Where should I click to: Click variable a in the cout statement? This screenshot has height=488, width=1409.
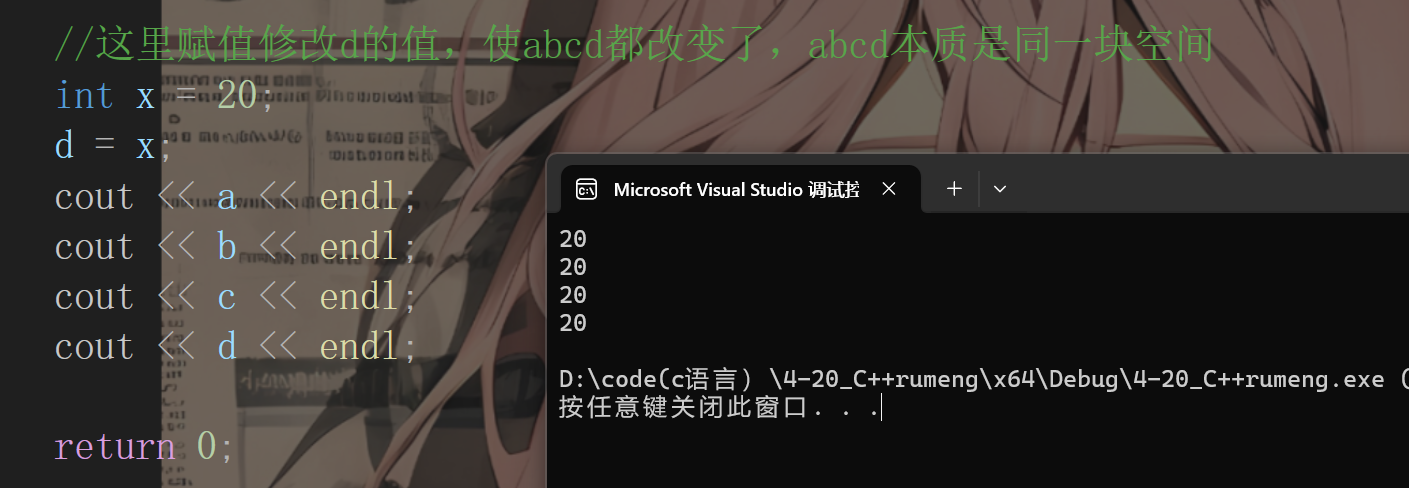(x=227, y=197)
